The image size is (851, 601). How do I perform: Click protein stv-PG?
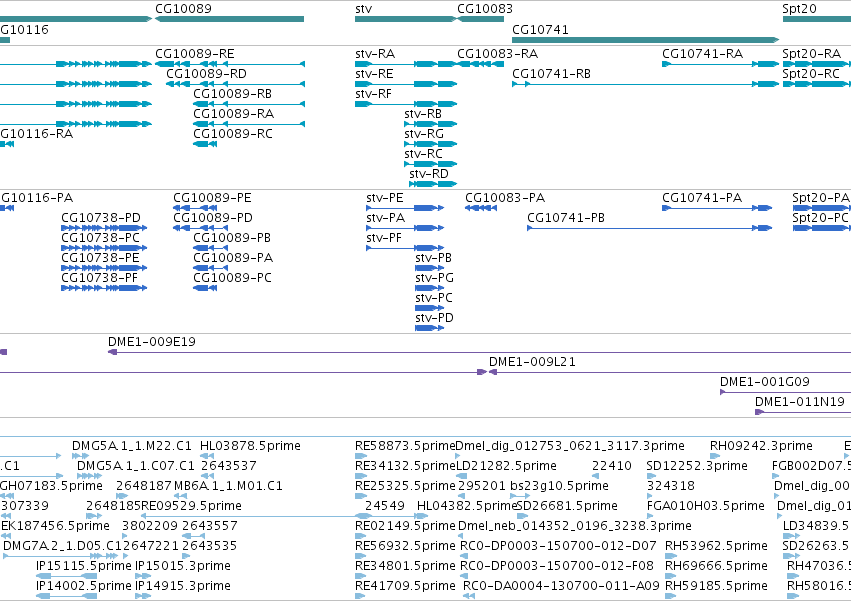click(430, 288)
